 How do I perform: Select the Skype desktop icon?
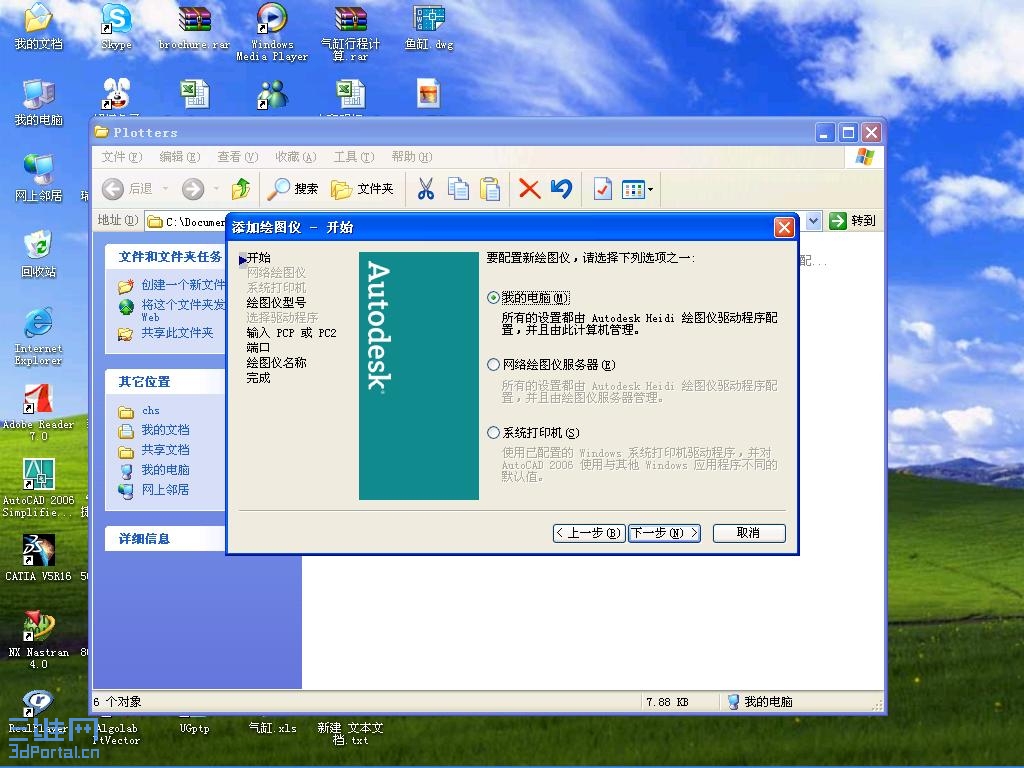tap(117, 28)
